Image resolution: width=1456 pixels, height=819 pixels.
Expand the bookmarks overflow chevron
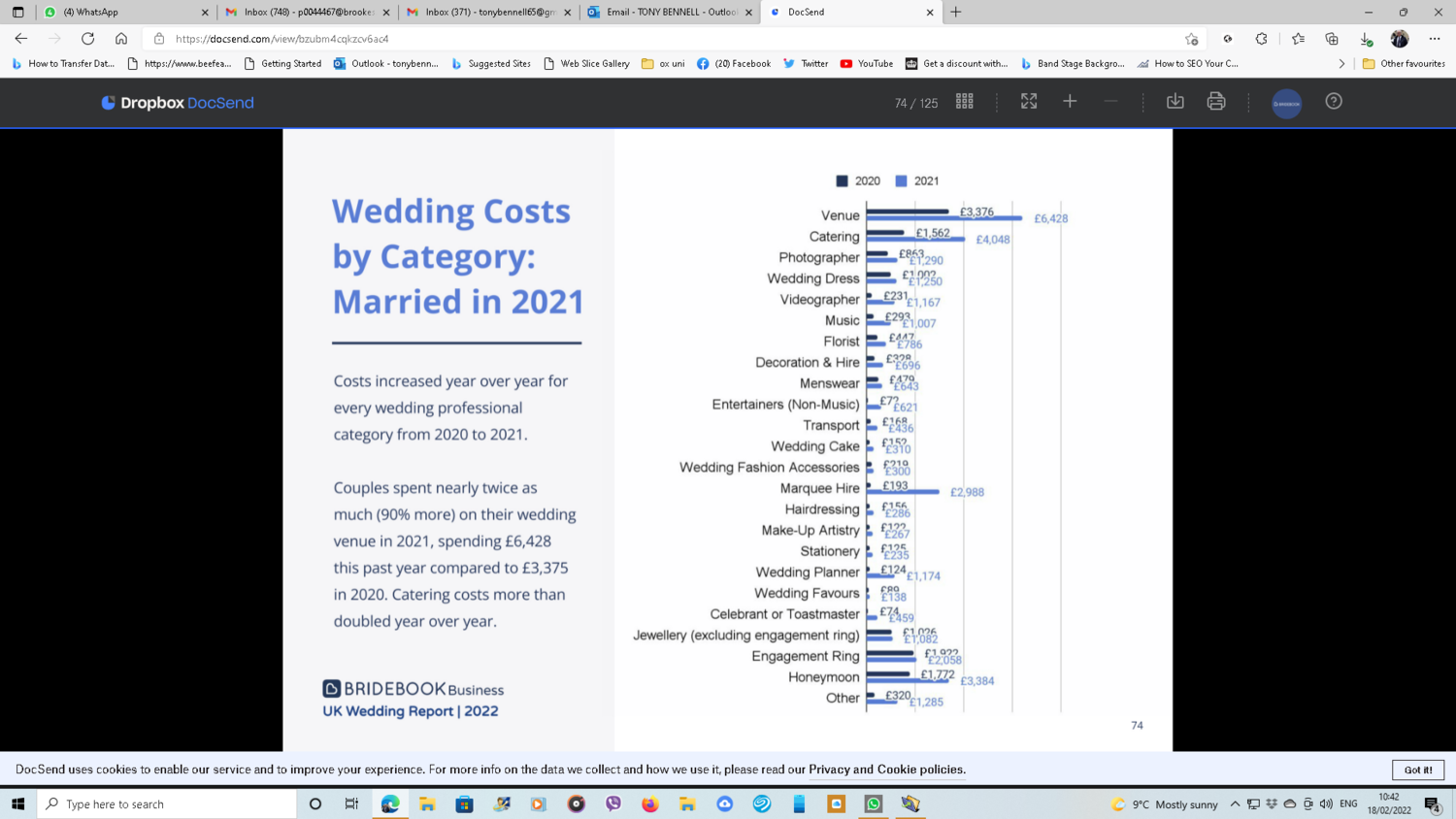(x=1341, y=64)
